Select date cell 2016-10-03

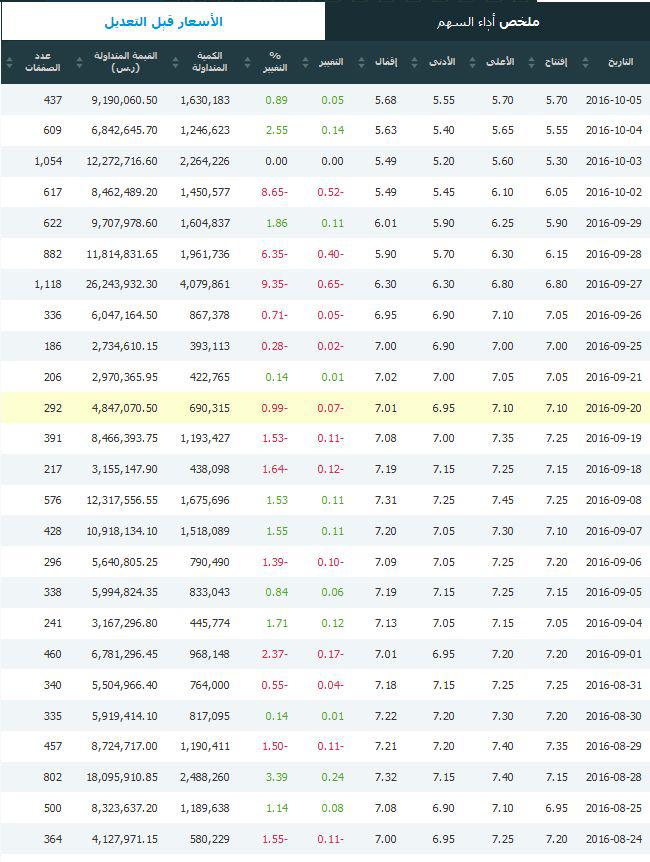coord(614,161)
